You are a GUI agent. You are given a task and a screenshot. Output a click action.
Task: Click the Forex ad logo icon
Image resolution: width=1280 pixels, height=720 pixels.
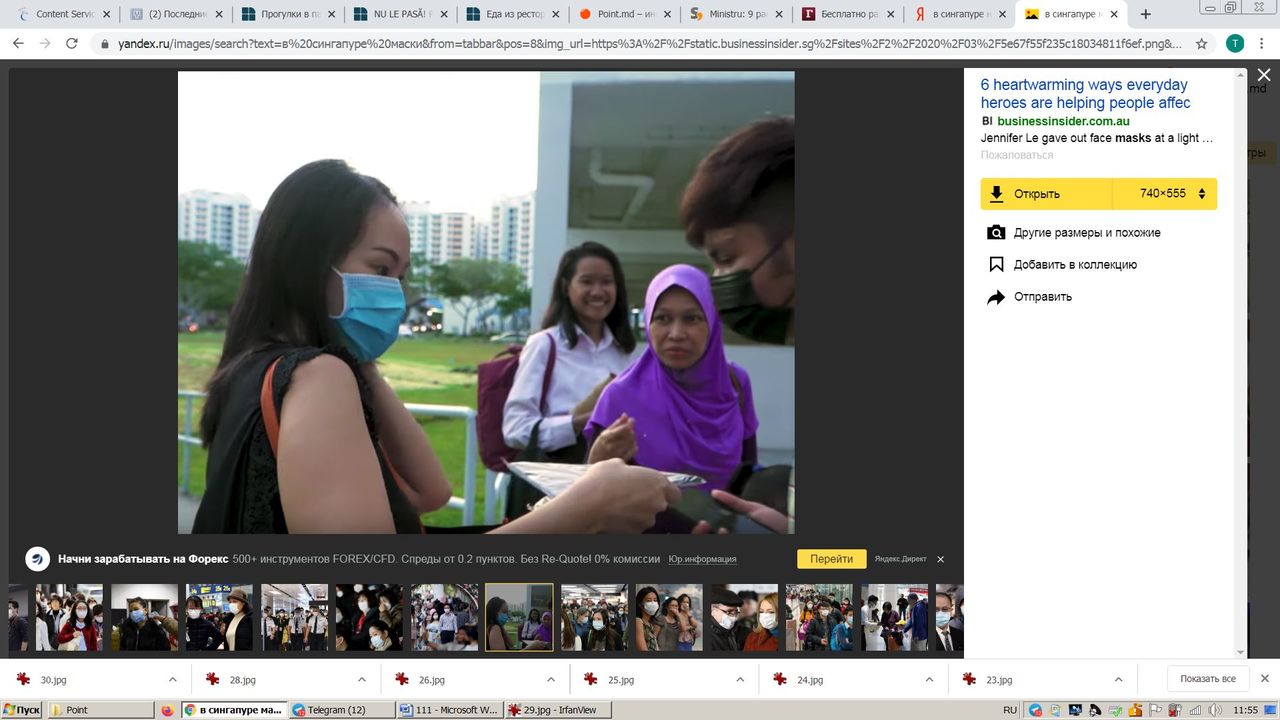(38, 559)
